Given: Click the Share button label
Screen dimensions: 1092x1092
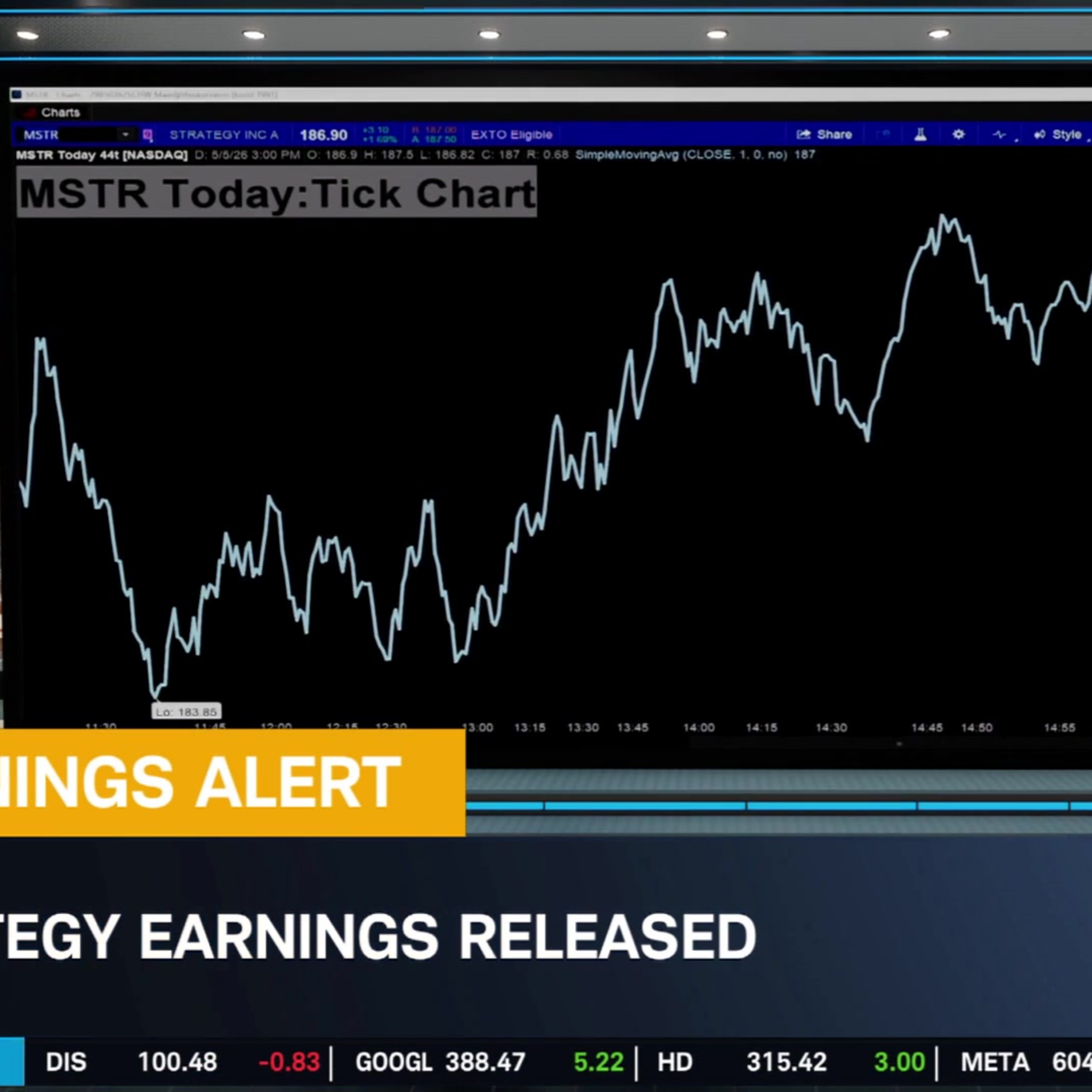Looking at the screenshot, I should pyautogui.click(x=834, y=135).
